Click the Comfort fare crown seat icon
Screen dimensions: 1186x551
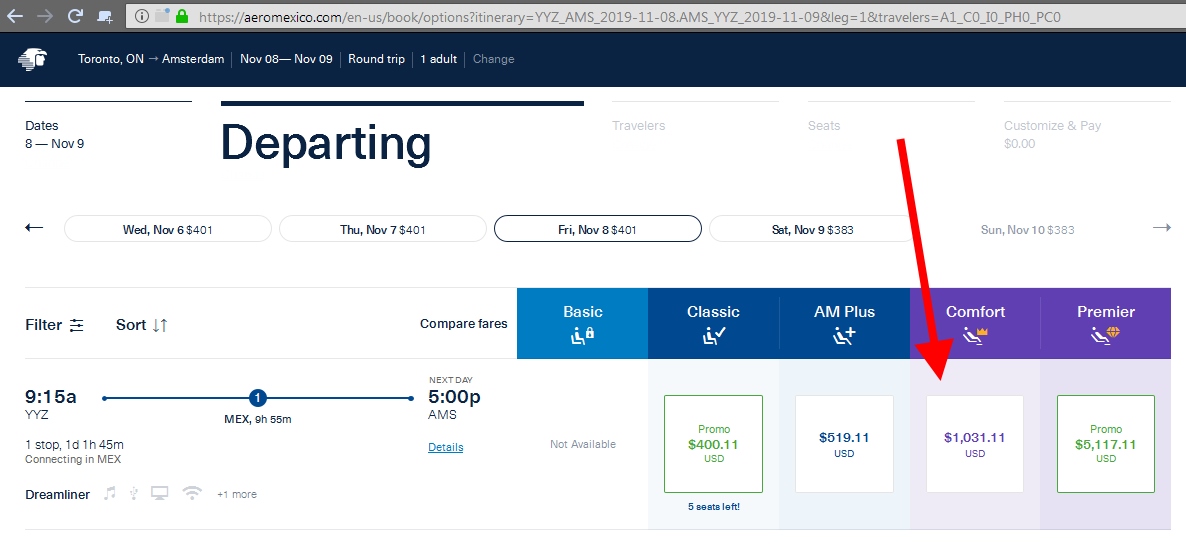(x=976, y=336)
